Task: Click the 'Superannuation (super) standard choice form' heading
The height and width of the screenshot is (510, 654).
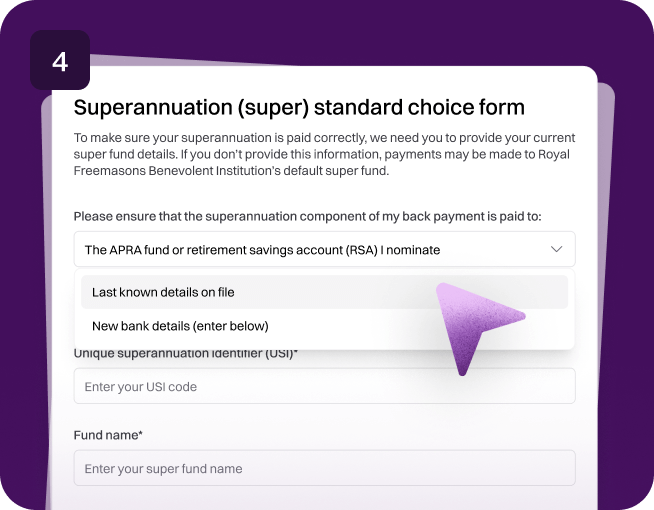Action: 299,108
